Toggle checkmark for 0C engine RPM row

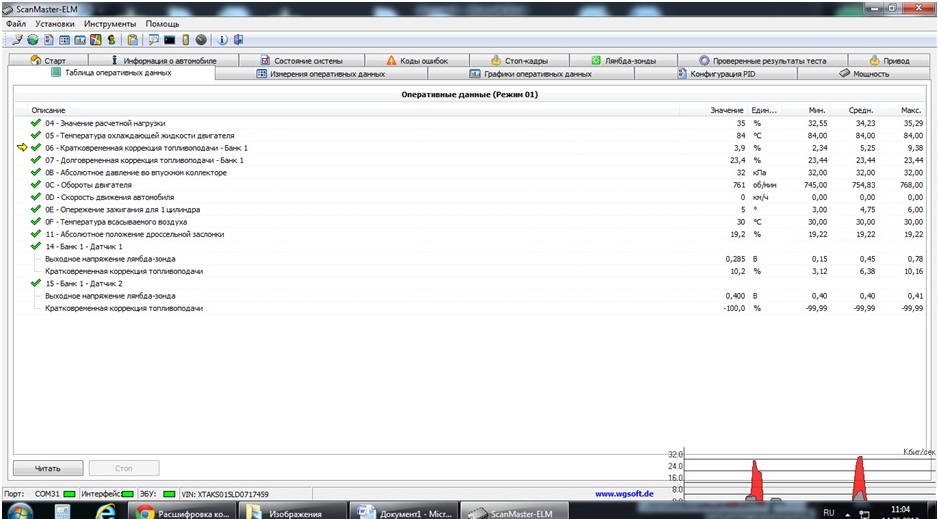(36, 185)
